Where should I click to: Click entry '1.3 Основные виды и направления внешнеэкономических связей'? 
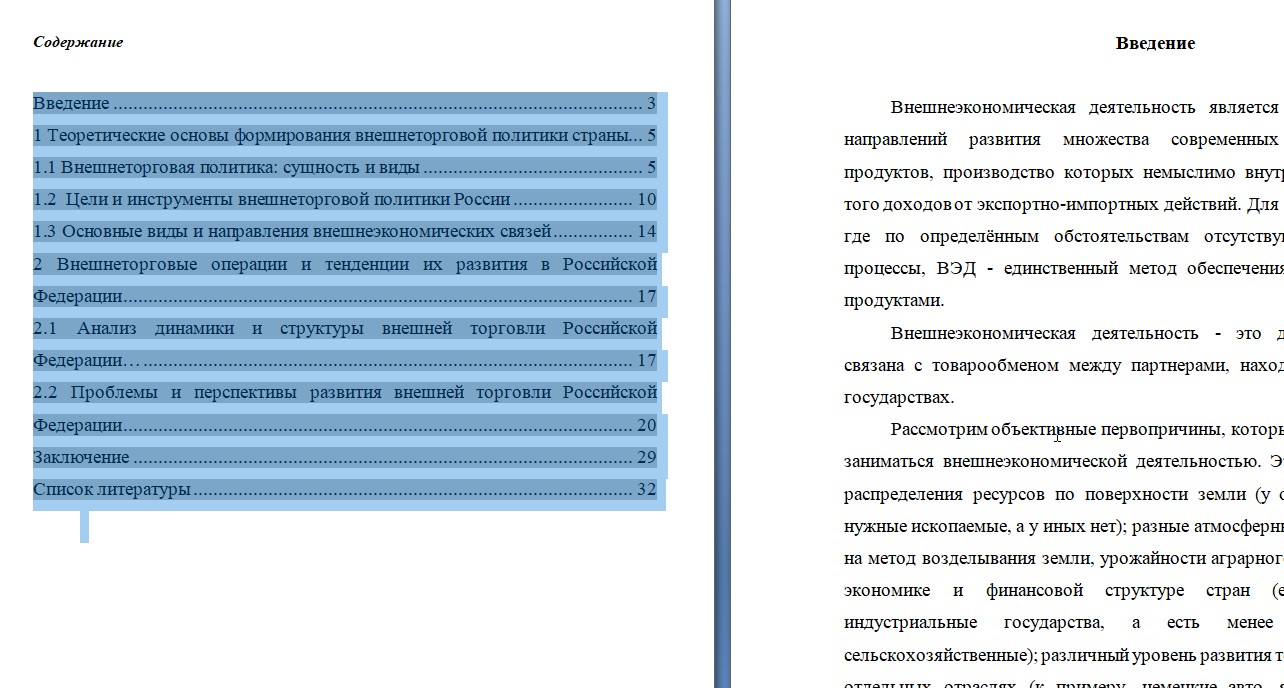345,231
